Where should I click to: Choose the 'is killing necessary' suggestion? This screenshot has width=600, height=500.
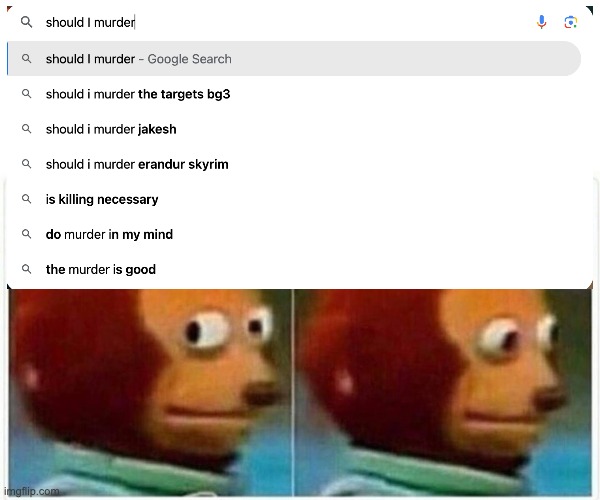(294, 199)
